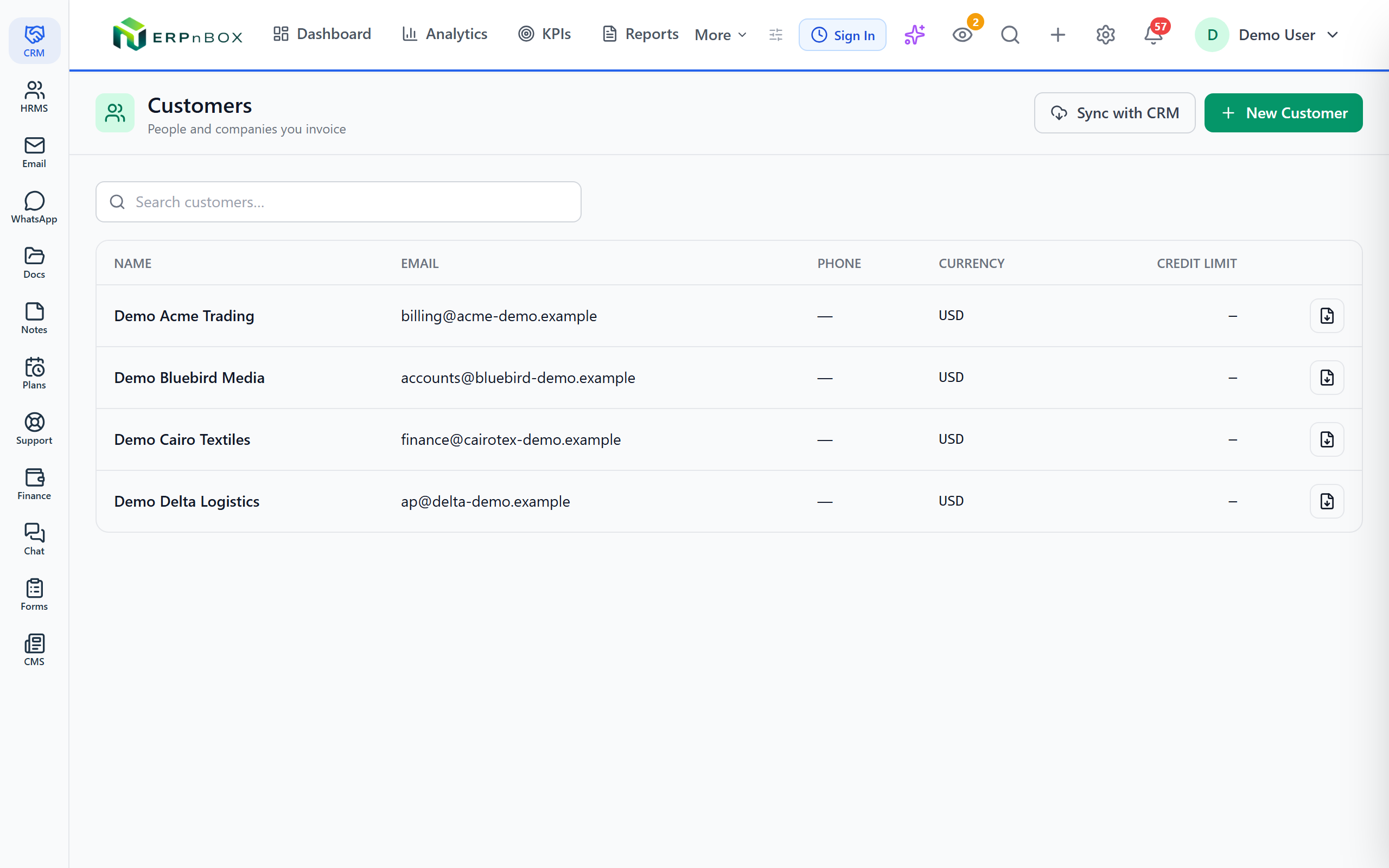The height and width of the screenshot is (868, 1389).
Task: Click billing@acme-demo.example email
Action: (499, 316)
